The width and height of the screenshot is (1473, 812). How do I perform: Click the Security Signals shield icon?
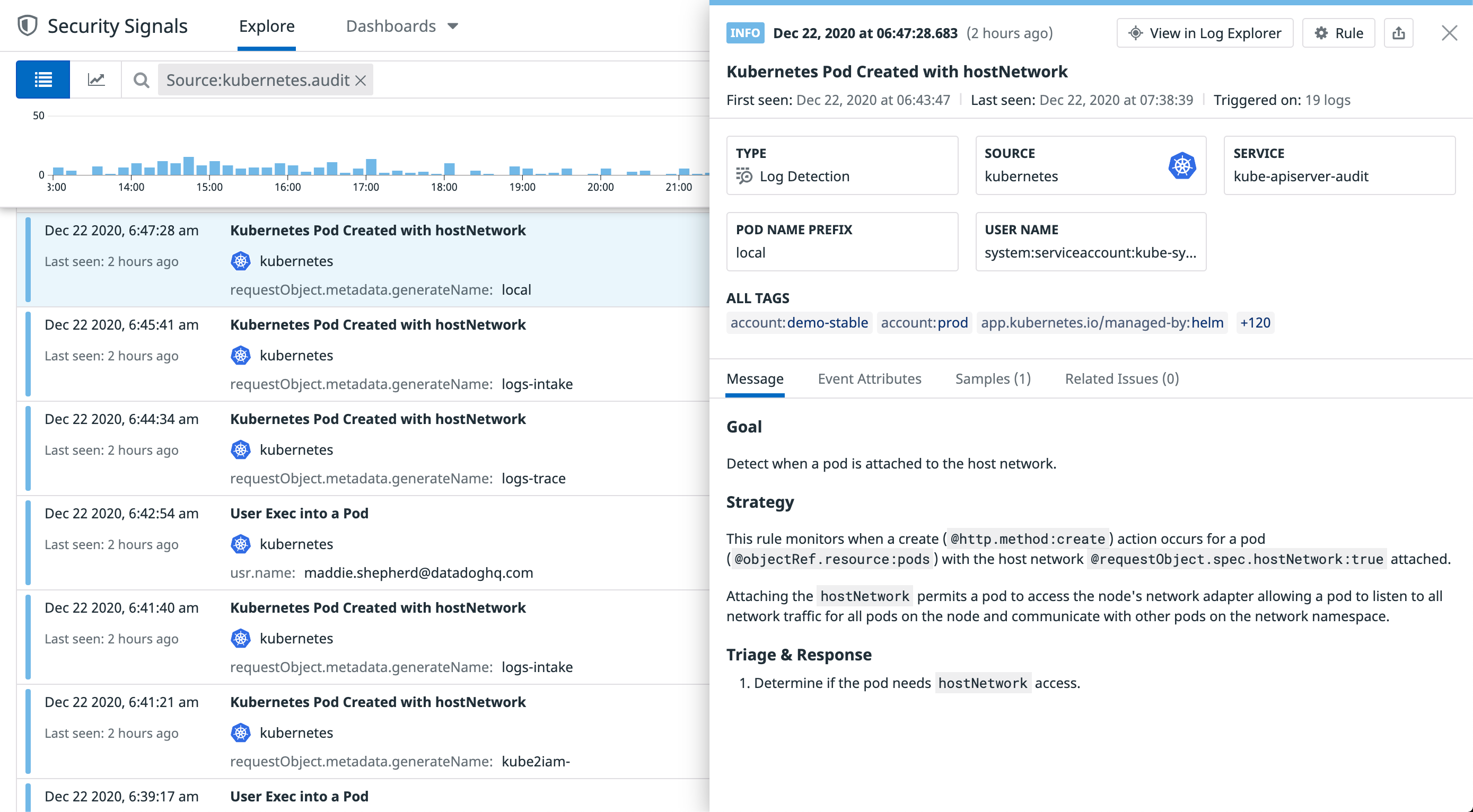click(28, 26)
